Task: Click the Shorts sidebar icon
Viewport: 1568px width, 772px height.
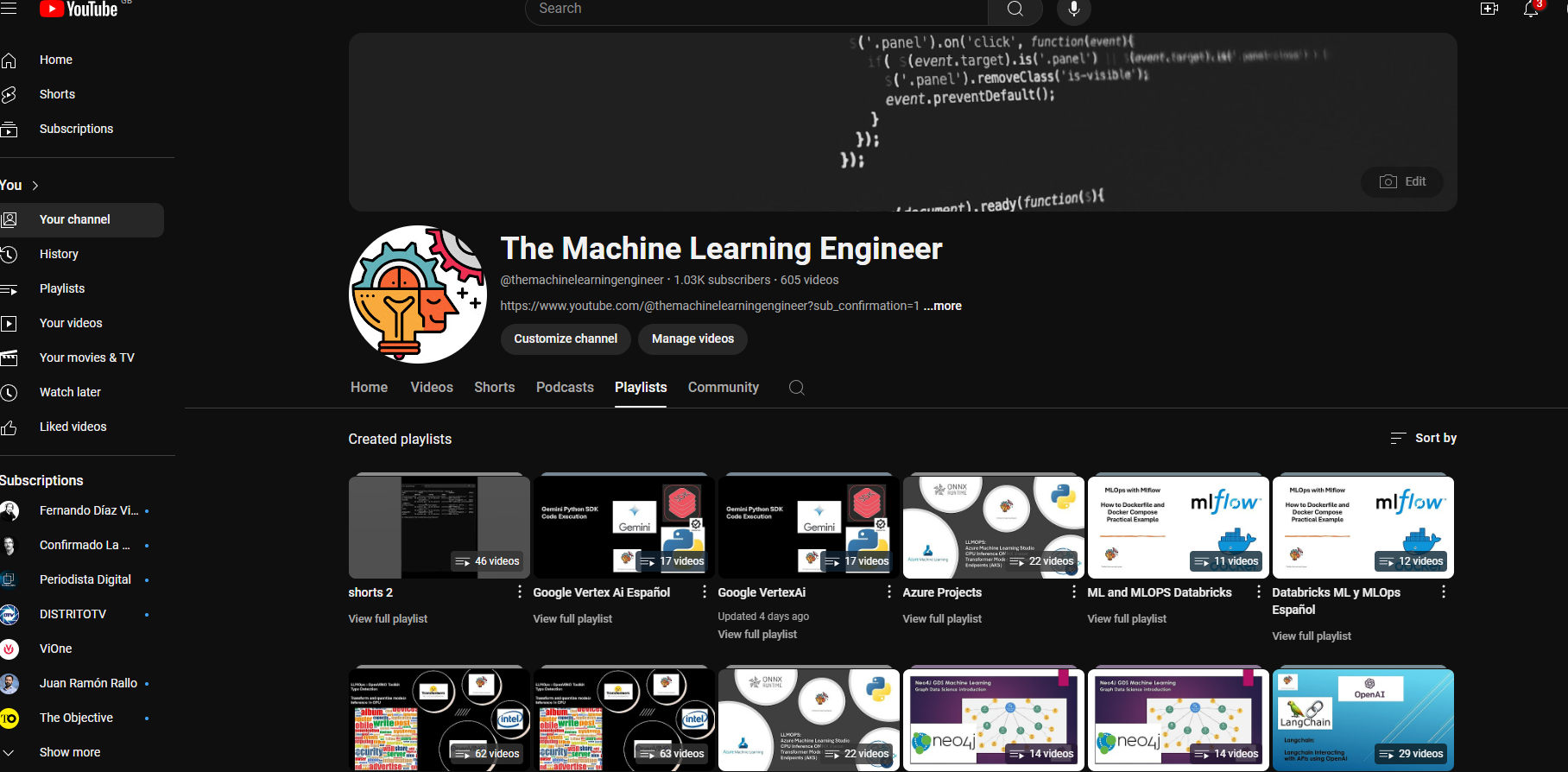Action: [9, 94]
